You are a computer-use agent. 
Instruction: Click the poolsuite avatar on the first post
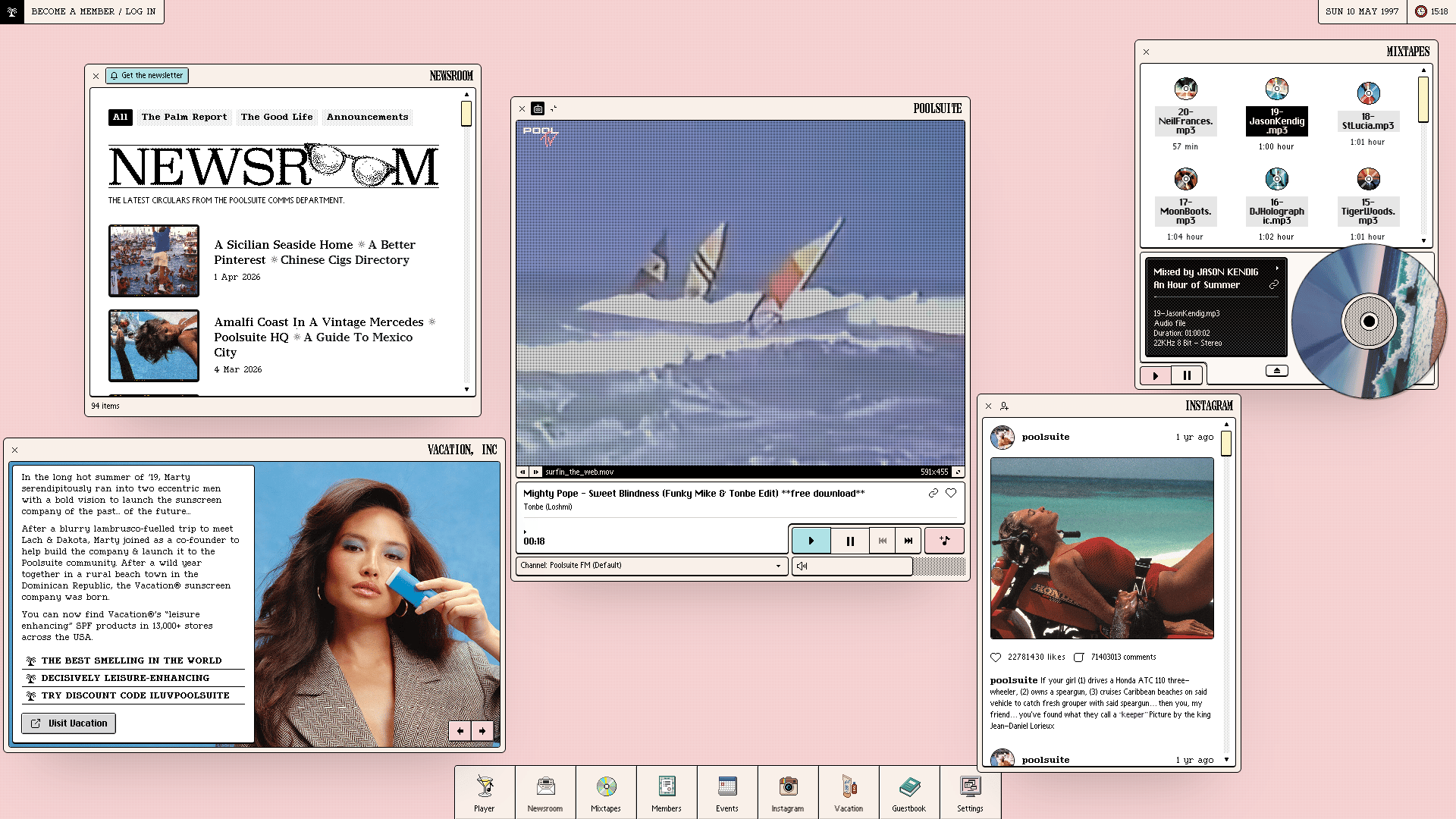(1003, 438)
